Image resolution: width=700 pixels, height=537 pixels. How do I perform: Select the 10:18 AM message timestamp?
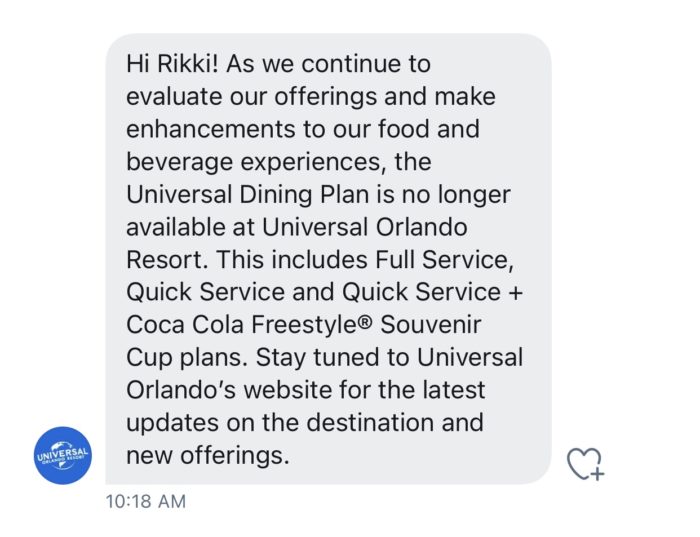146,501
